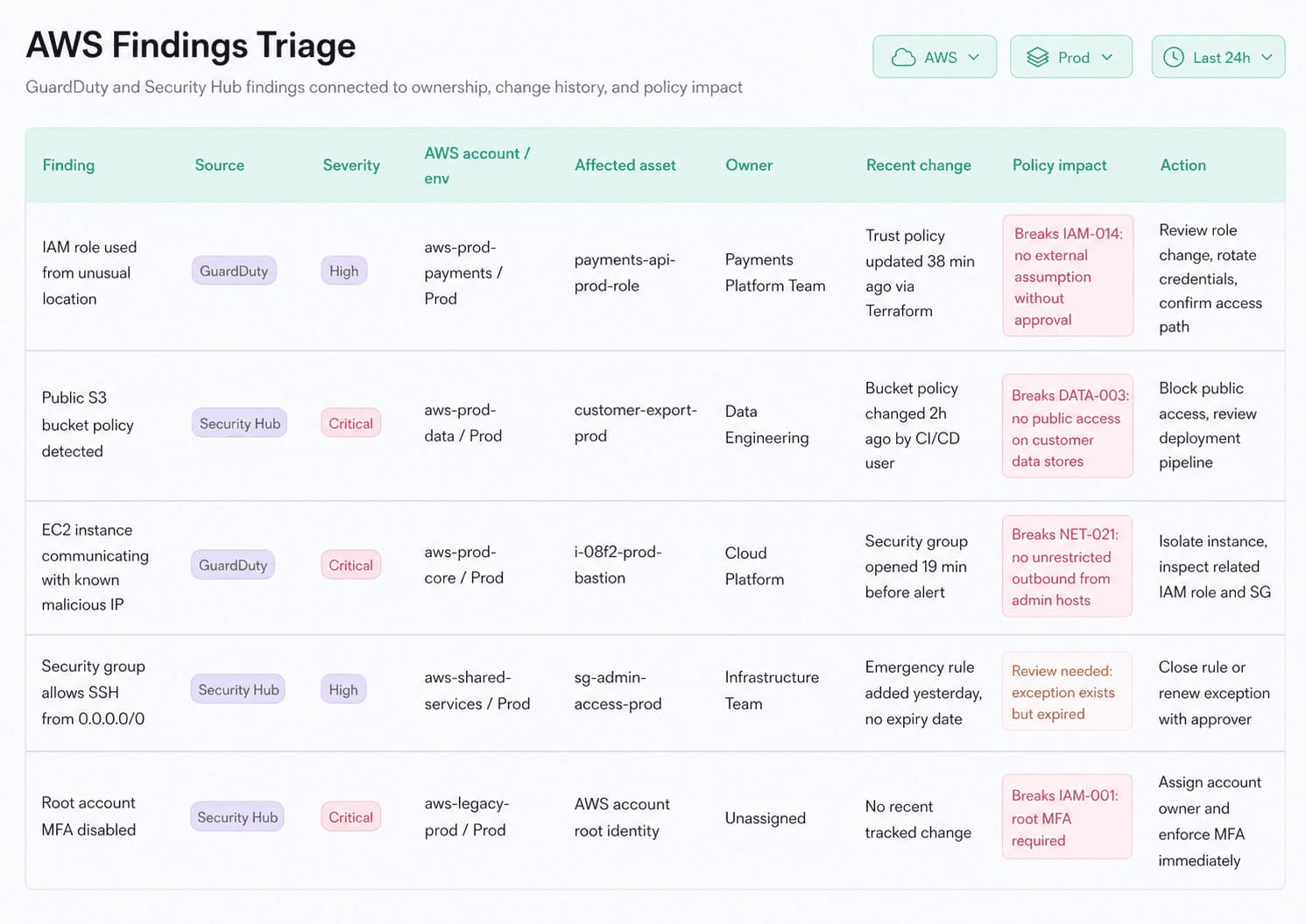The image size is (1306, 924).
Task: Click the Recent change column header
Action: tap(918, 166)
